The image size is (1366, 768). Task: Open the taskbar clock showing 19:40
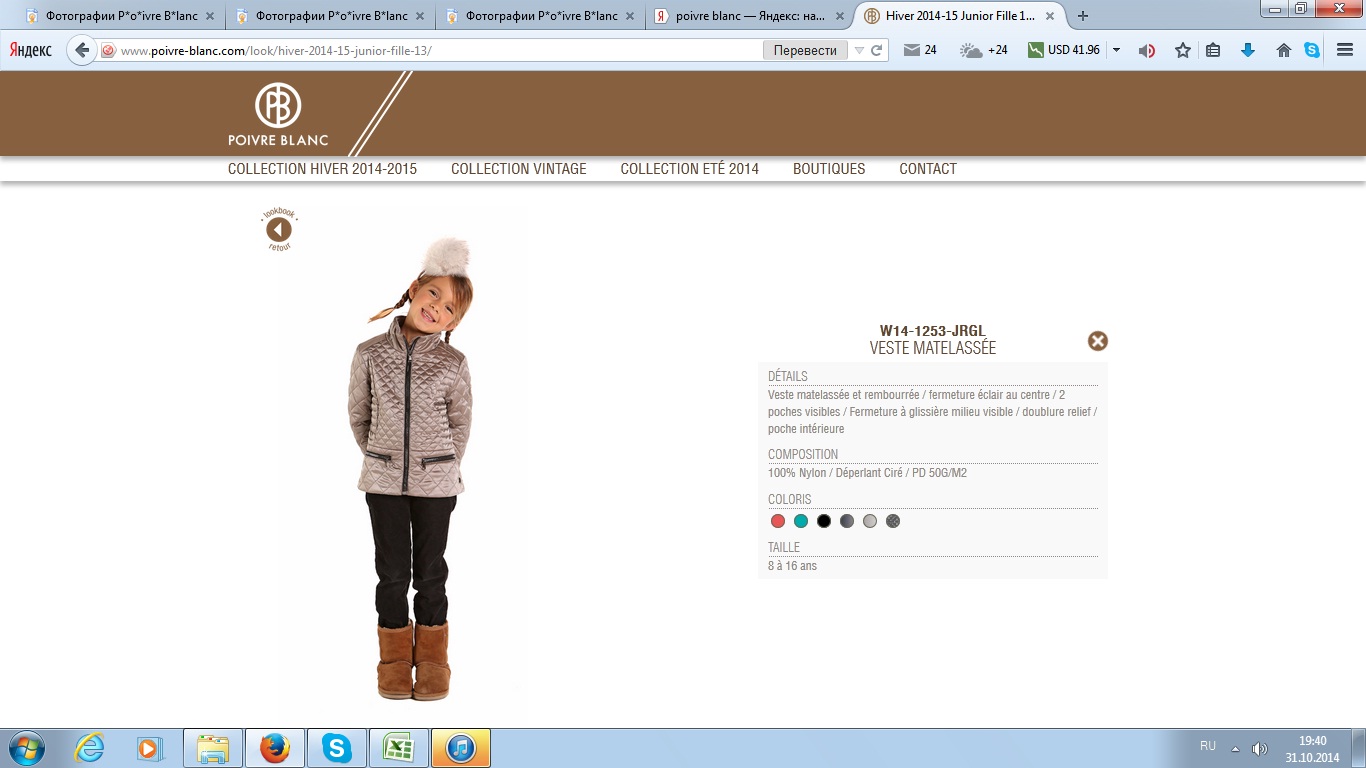(1312, 748)
